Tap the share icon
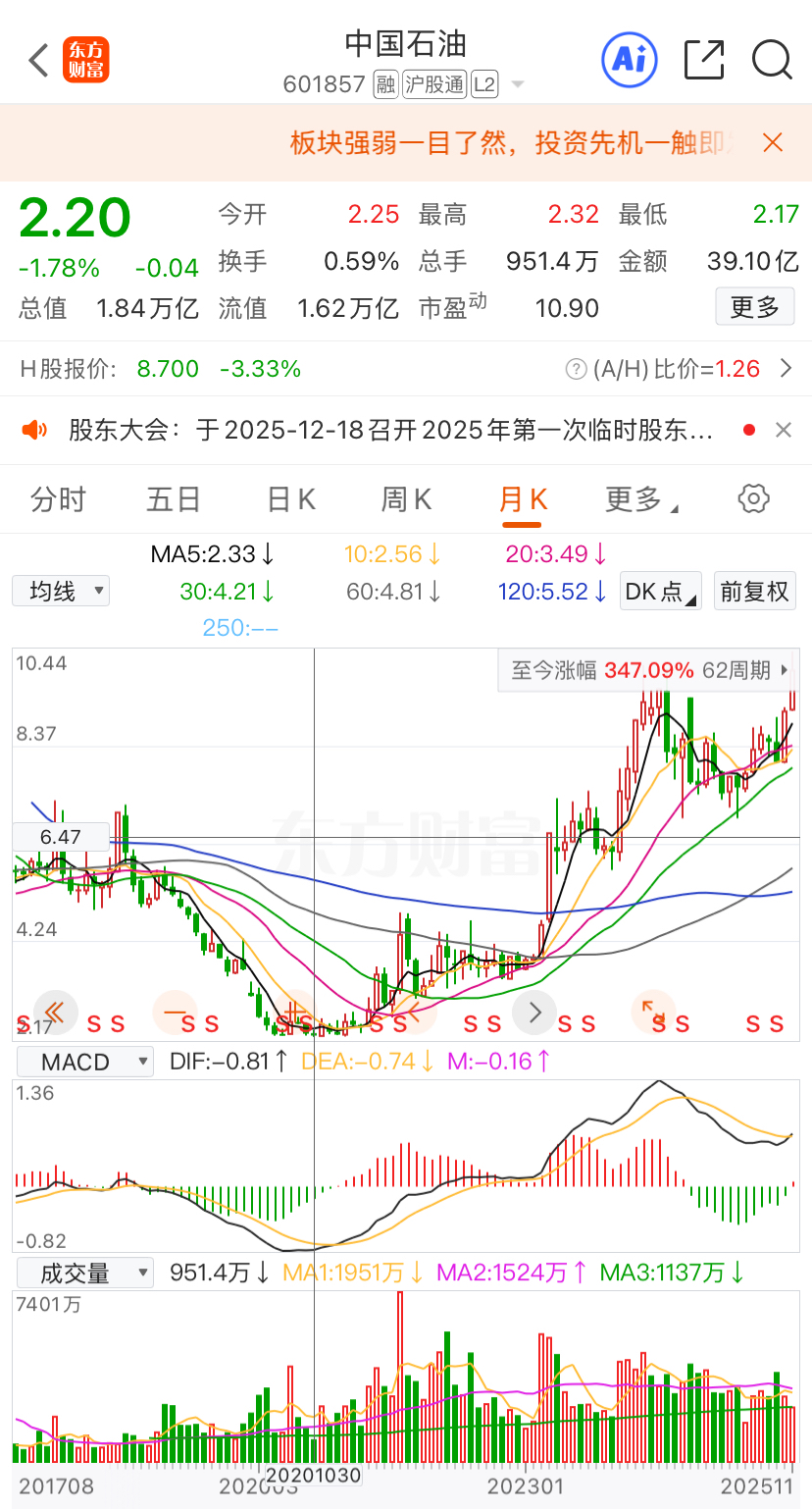This screenshot has height=1509, width=812. [704, 60]
